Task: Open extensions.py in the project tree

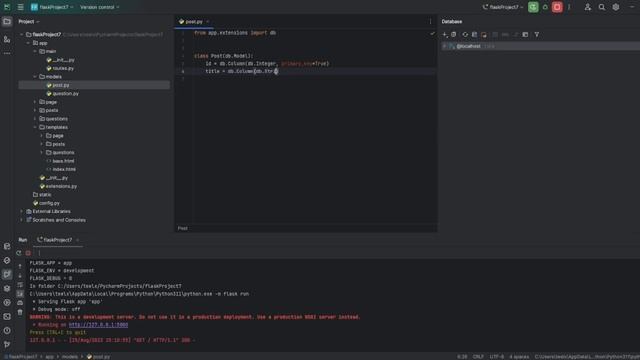Action: tap(58, 186)
